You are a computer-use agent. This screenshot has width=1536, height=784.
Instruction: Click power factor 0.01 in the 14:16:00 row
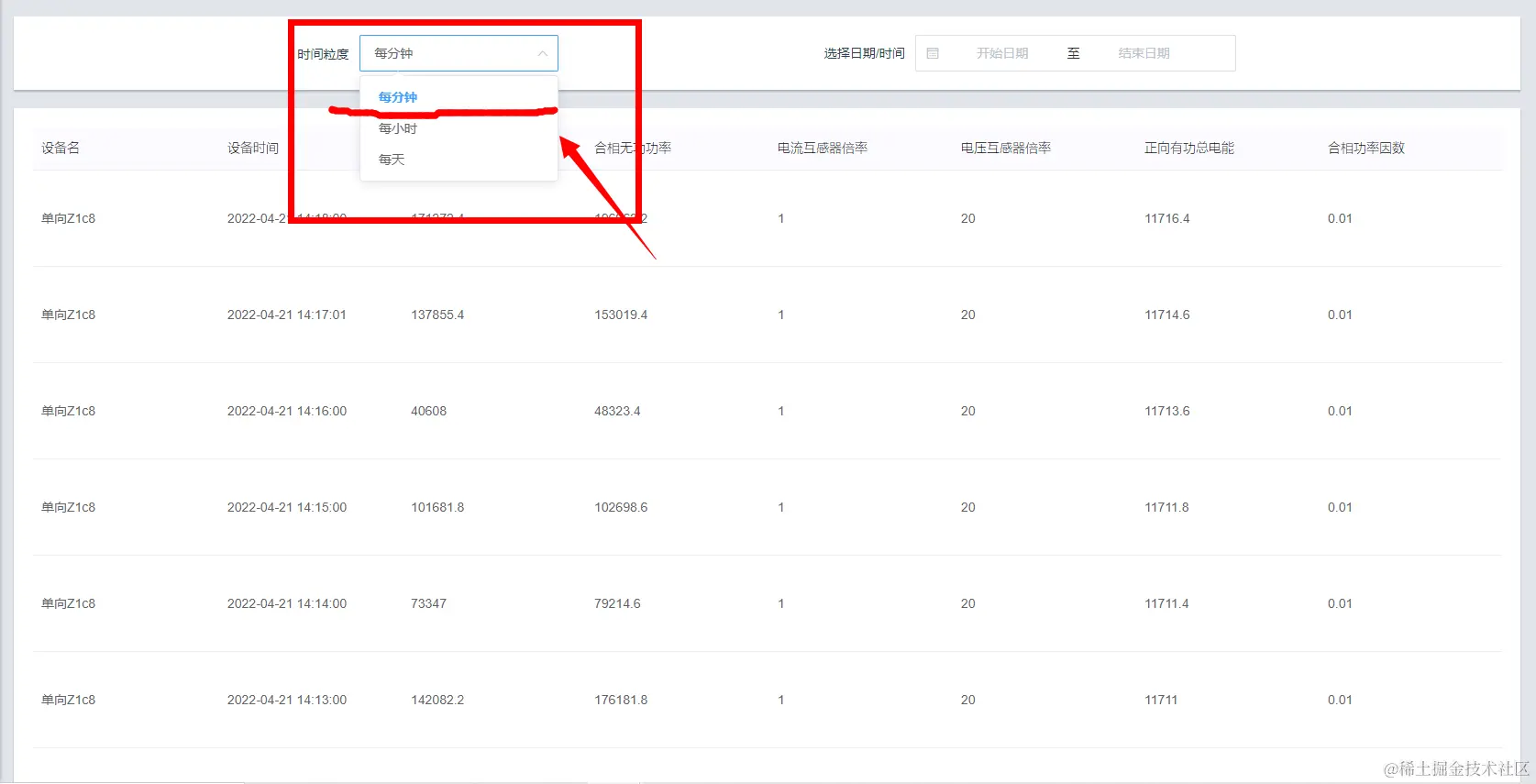pyautogui.click(x=1340, y=411)
